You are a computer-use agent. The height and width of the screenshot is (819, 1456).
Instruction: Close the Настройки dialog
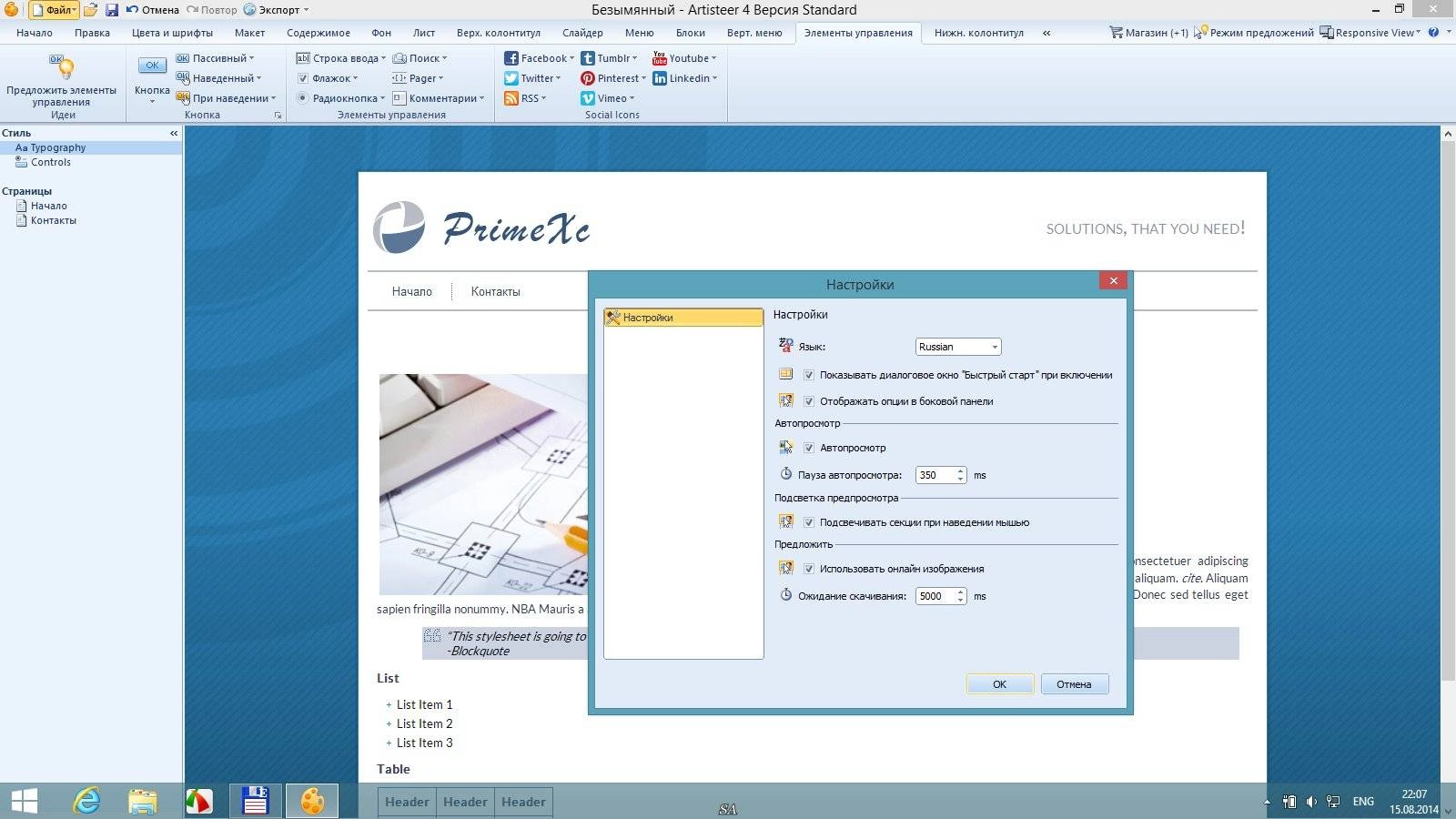(x=1113, y=280)
